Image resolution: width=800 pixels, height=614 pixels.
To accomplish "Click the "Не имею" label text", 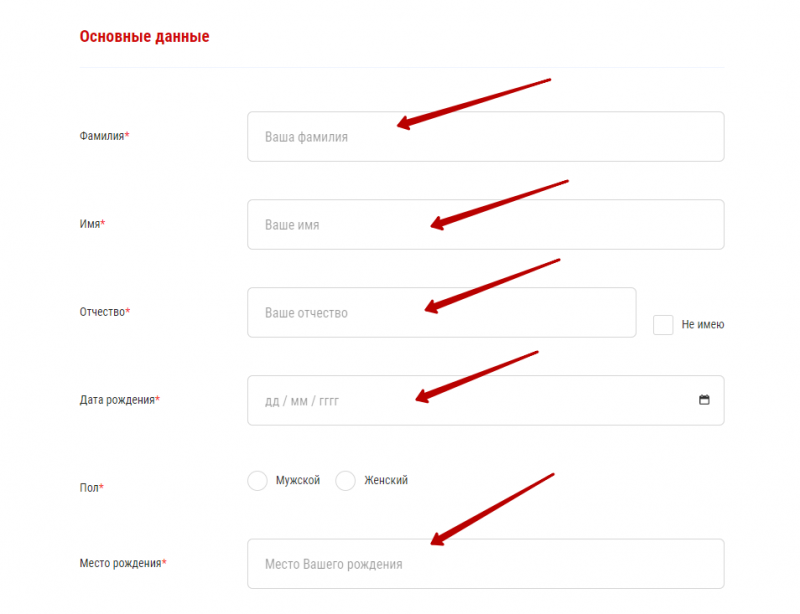I will click(702, 324).
